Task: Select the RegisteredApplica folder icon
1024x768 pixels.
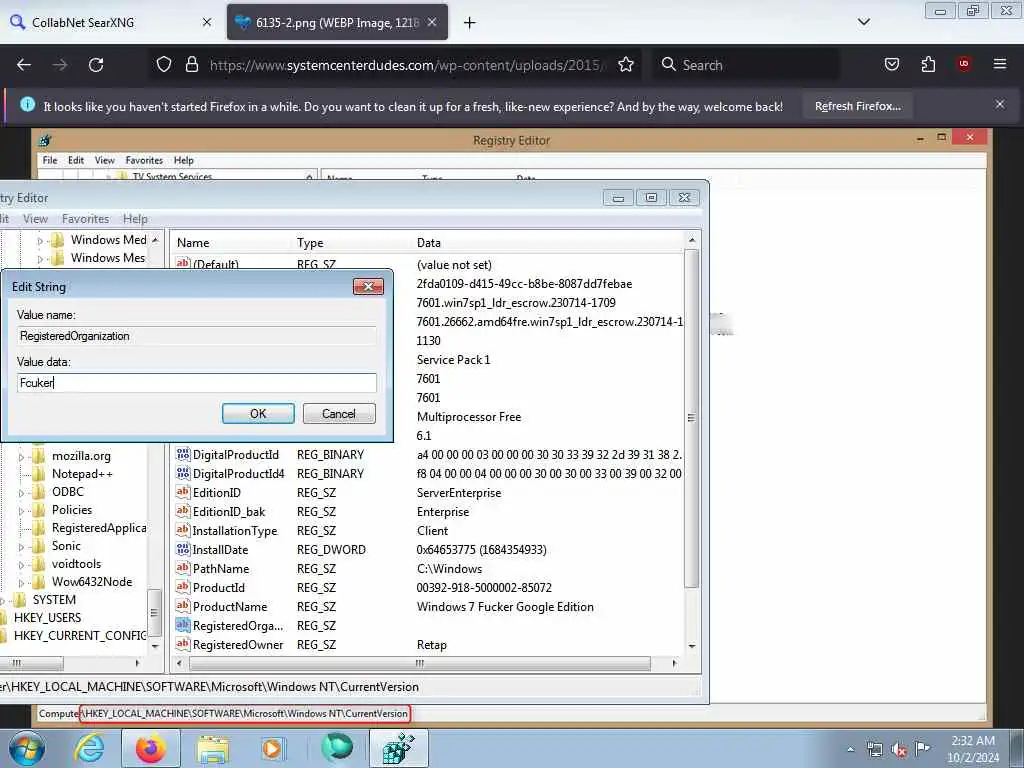Action: point(39,528)
